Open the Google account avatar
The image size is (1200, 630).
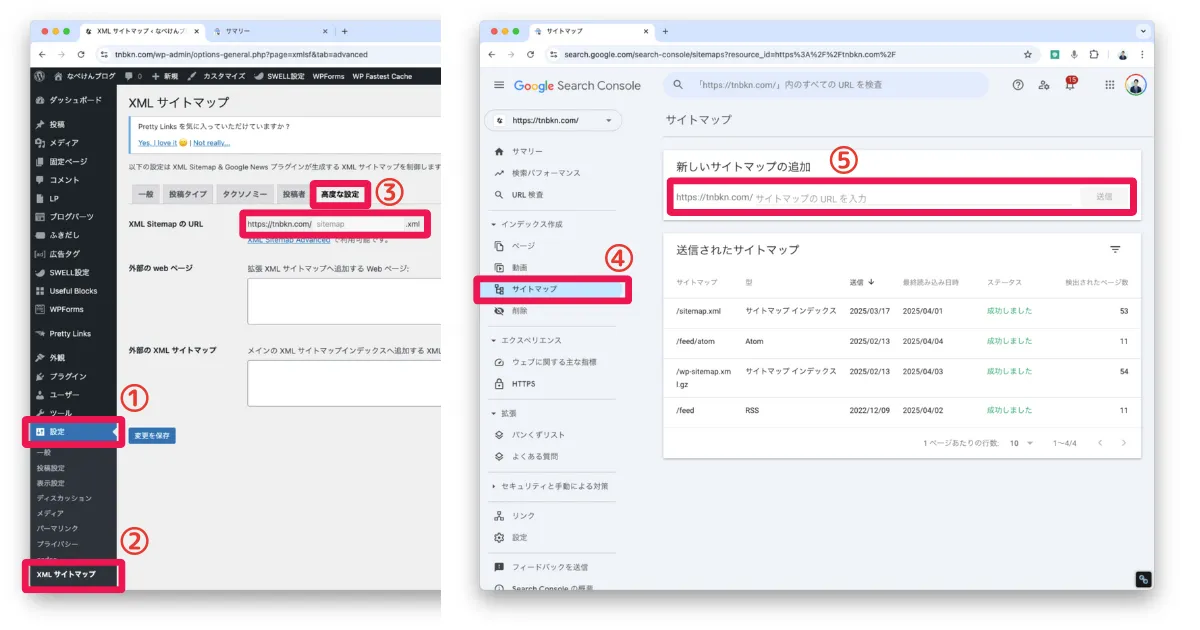click(x=1135, y=85)
